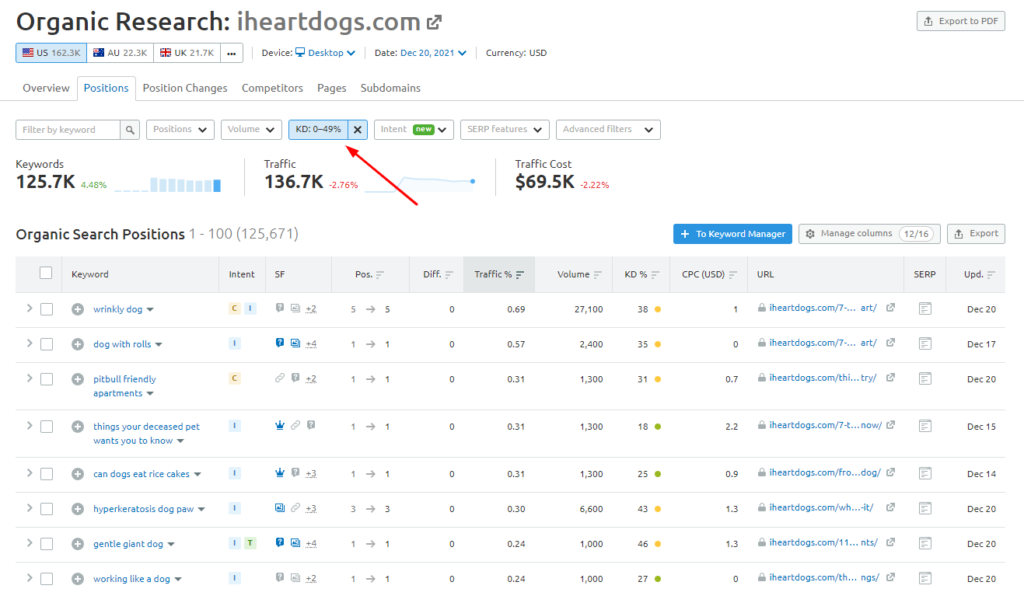Open the Device: Desktop dropdown
The width and height of the screenshot is (1024, 596).
(325, 53)
